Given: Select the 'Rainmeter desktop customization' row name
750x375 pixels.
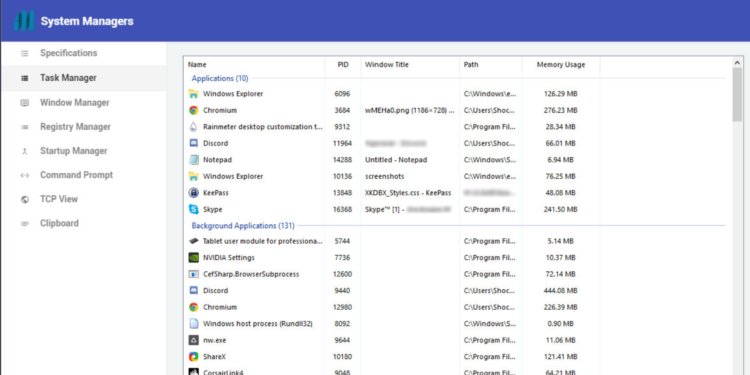Looking at the screenshot, I should (263, 127).
